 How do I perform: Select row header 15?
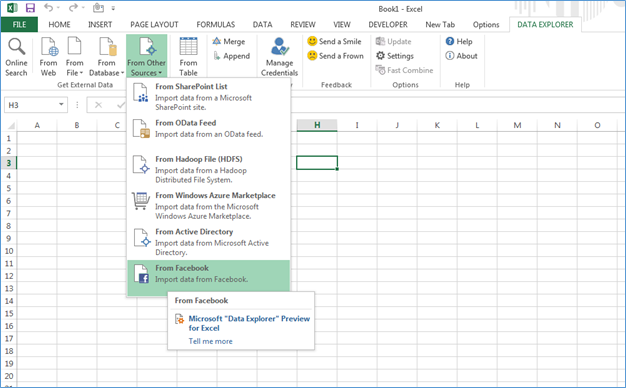(x=9, y=313)
